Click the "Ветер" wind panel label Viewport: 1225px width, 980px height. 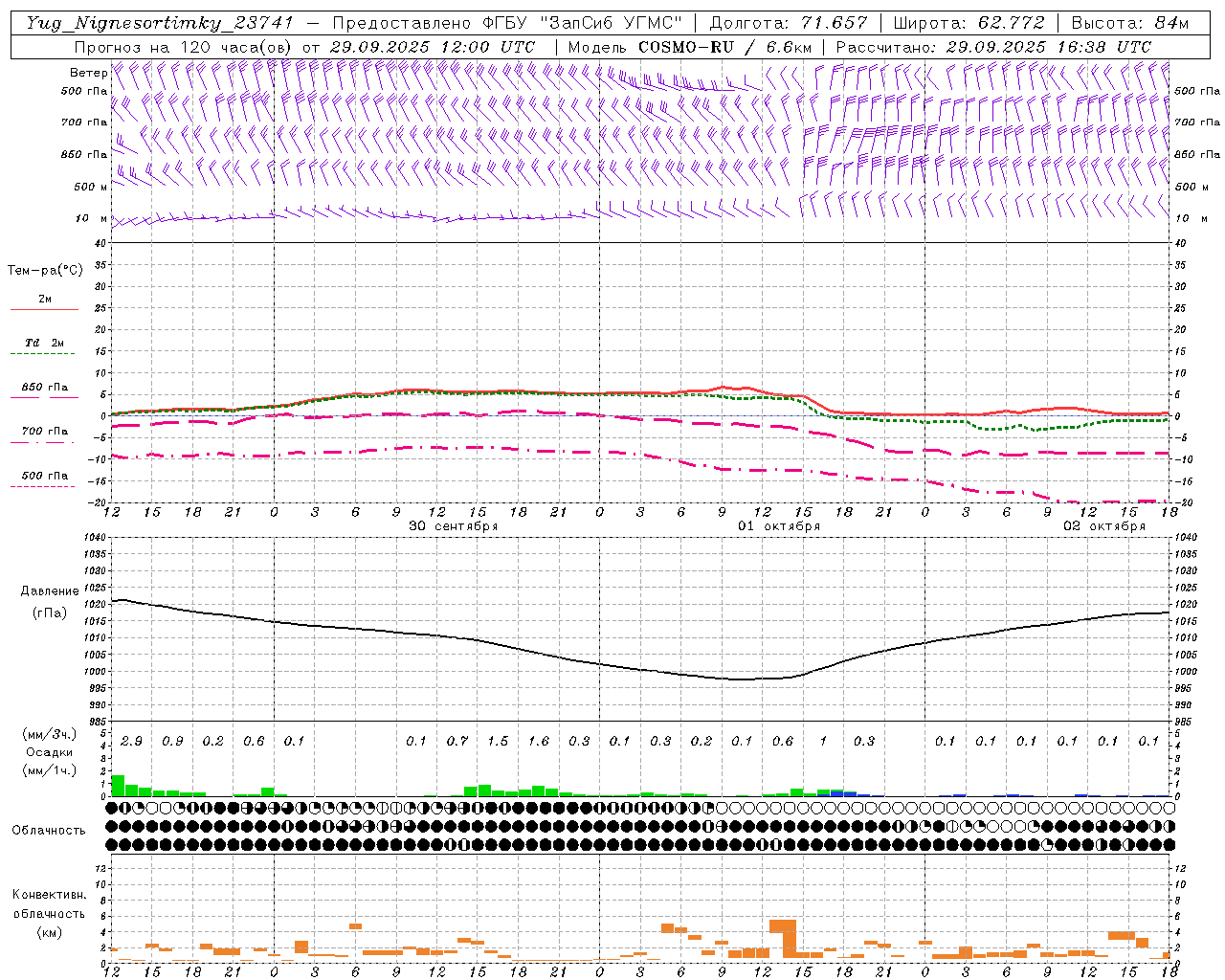(x=89, y=73)
